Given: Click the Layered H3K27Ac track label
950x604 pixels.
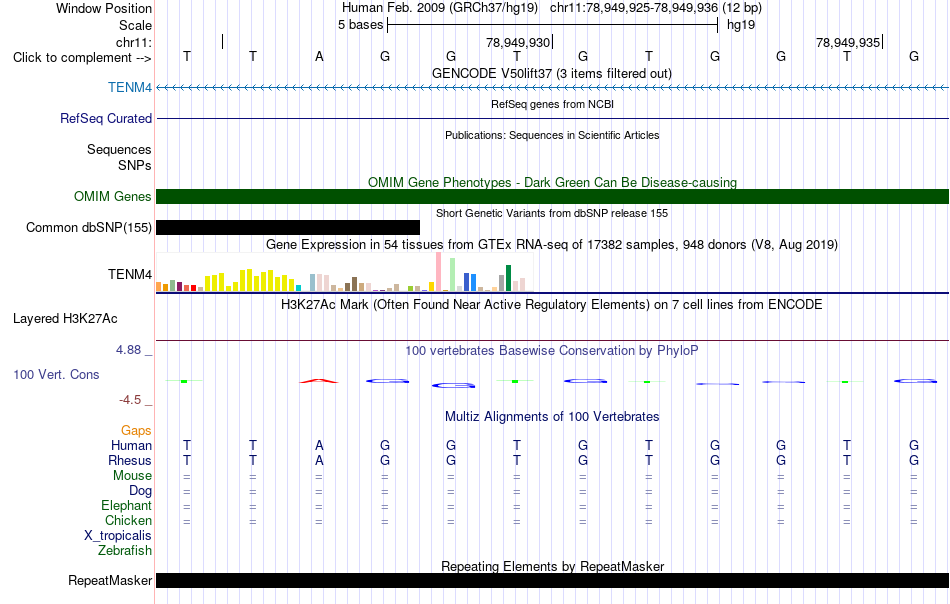Looking at the screenshot, I should point(65,319).
